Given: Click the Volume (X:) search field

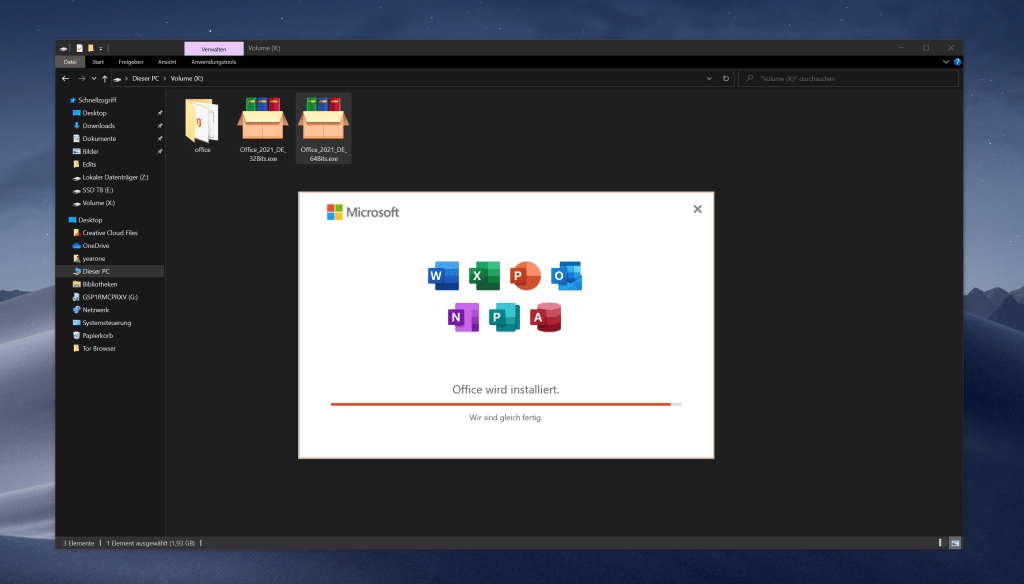Looking at the screenshot, I should 848,78.
